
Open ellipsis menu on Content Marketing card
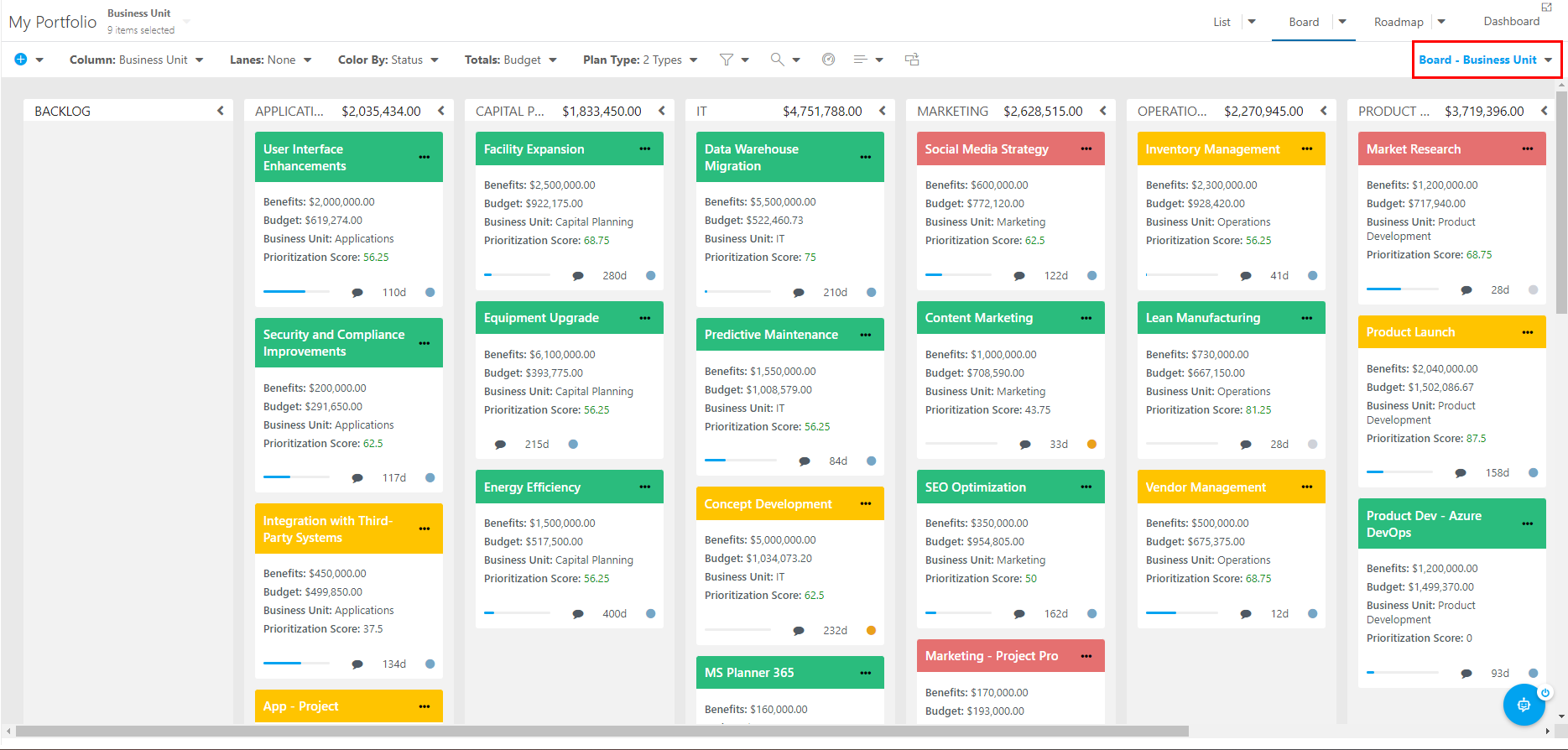click(1086, 318)
